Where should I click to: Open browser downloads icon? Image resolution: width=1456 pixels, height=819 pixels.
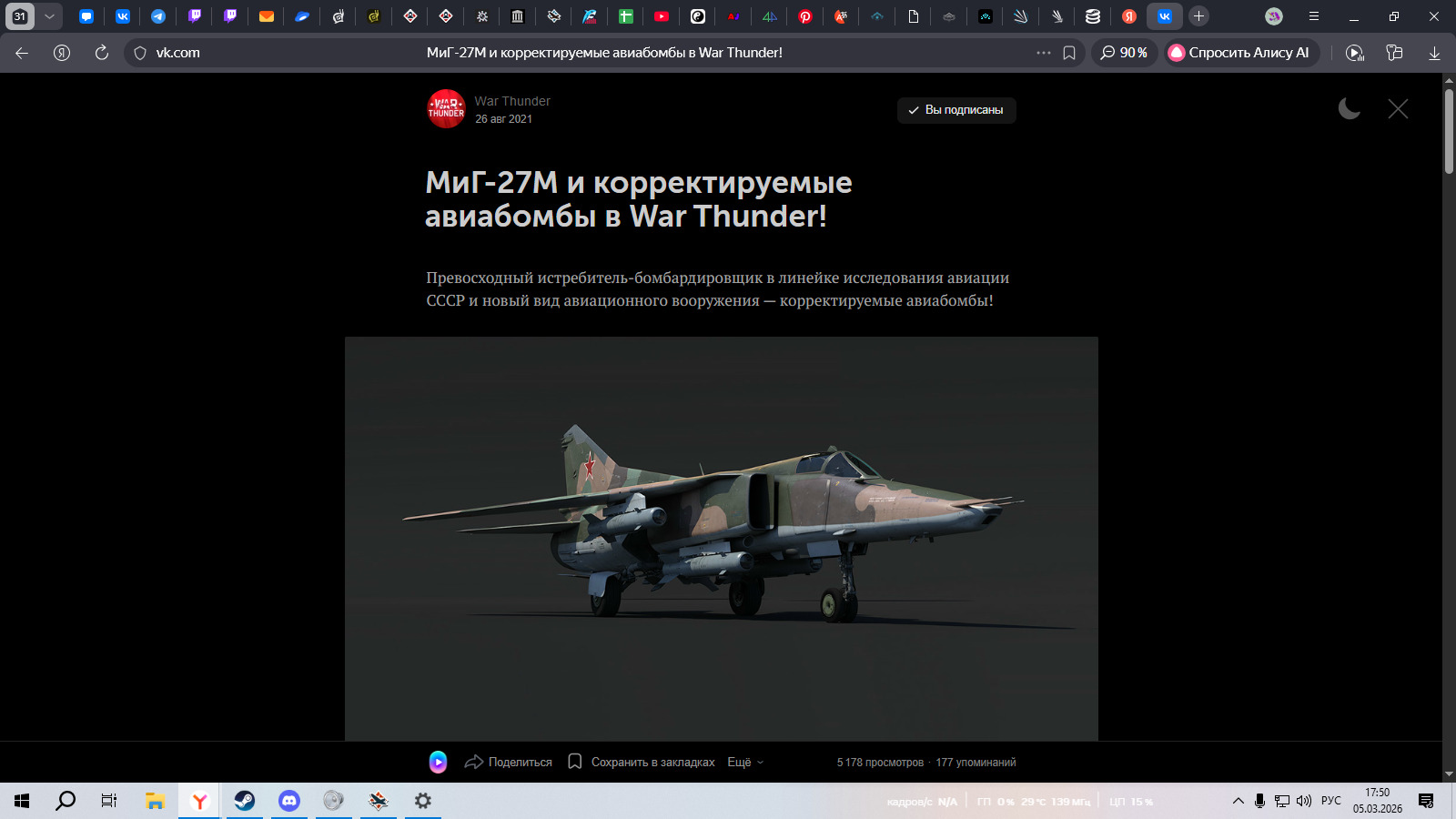pos(1434,53)
